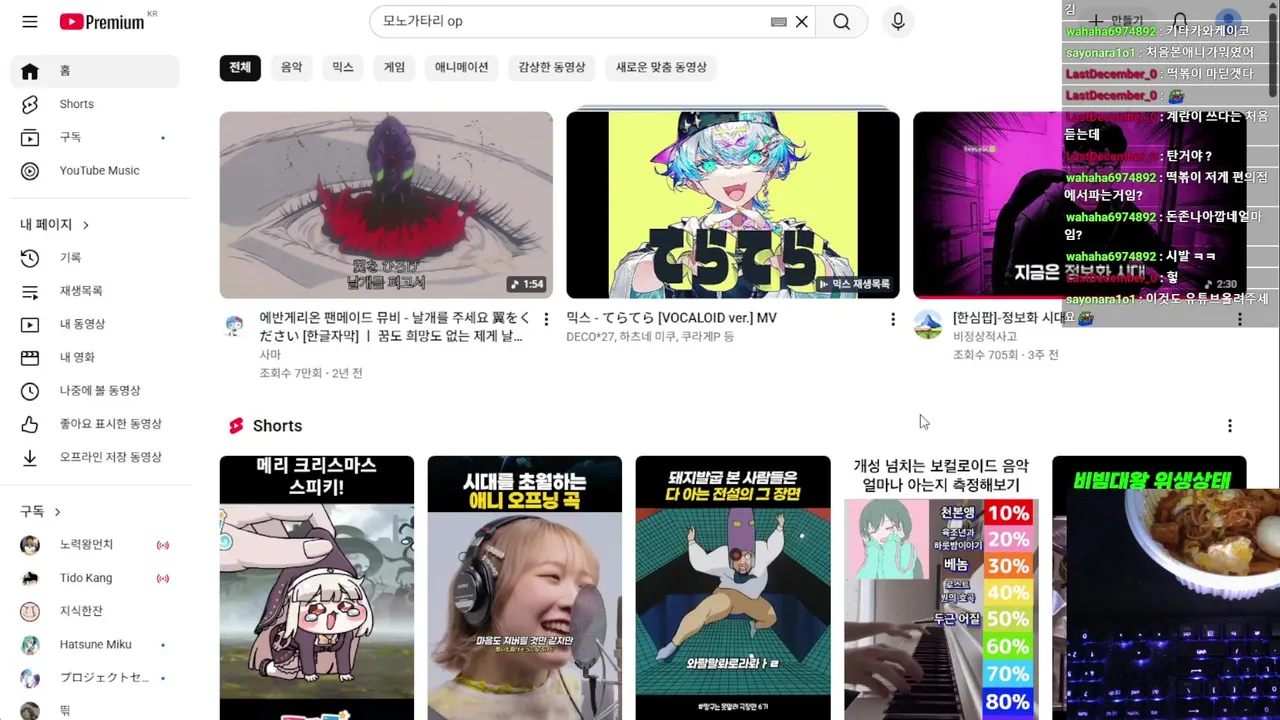The width and height of the screenshot is (1280, 720).
Task: Open the 메리 크리스마스 스피키 short
Action: pos(317,588)
